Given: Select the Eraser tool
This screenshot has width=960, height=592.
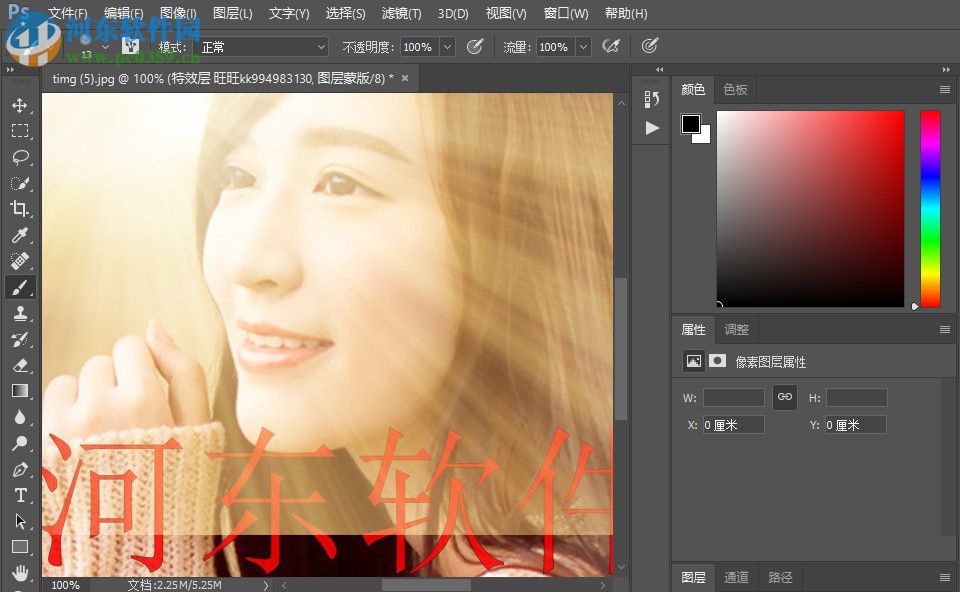Looking at the screenshot, I should 20,365.
